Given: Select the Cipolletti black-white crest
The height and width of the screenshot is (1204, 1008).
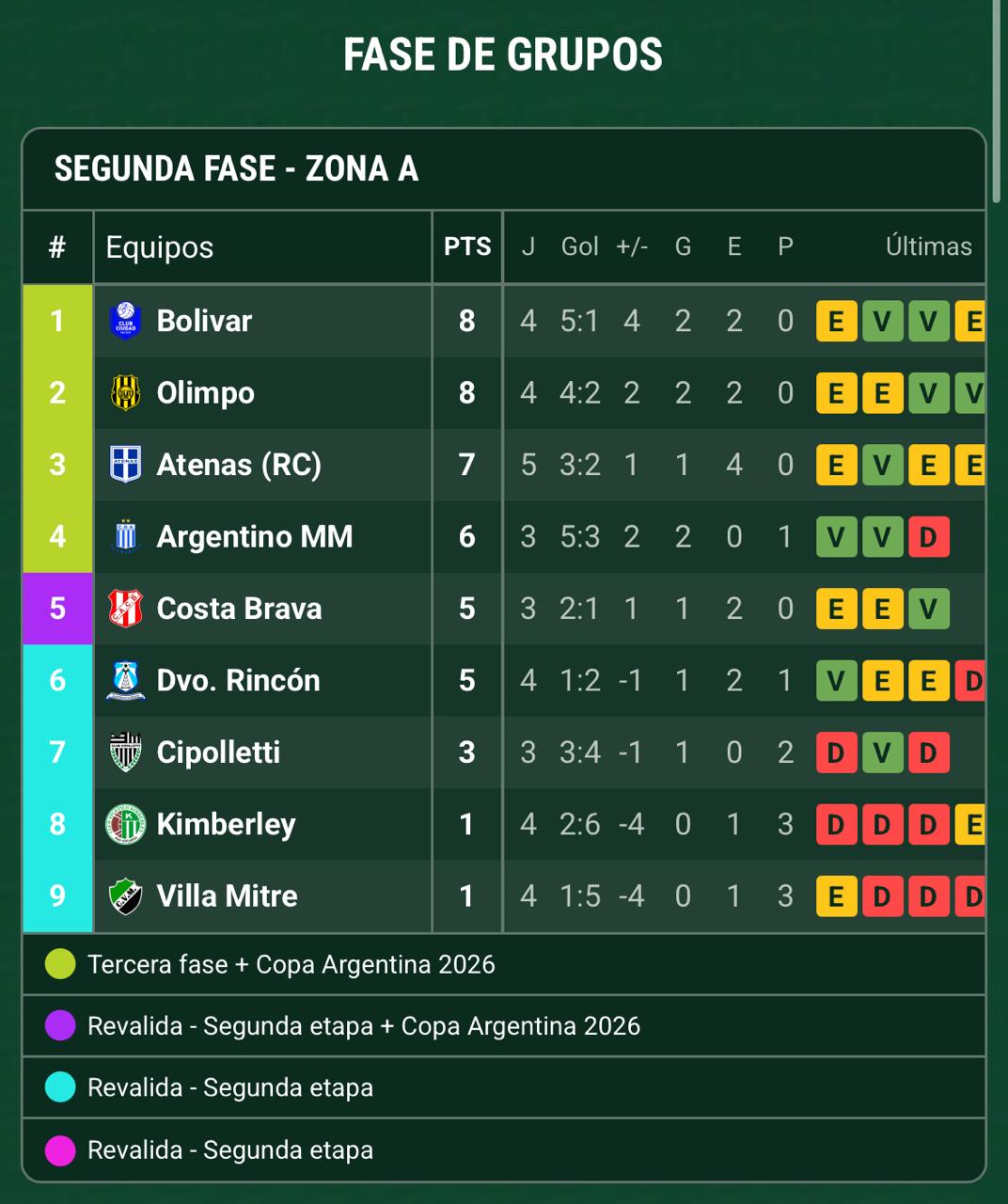Looking at the screenshot, I should (125, 752).
